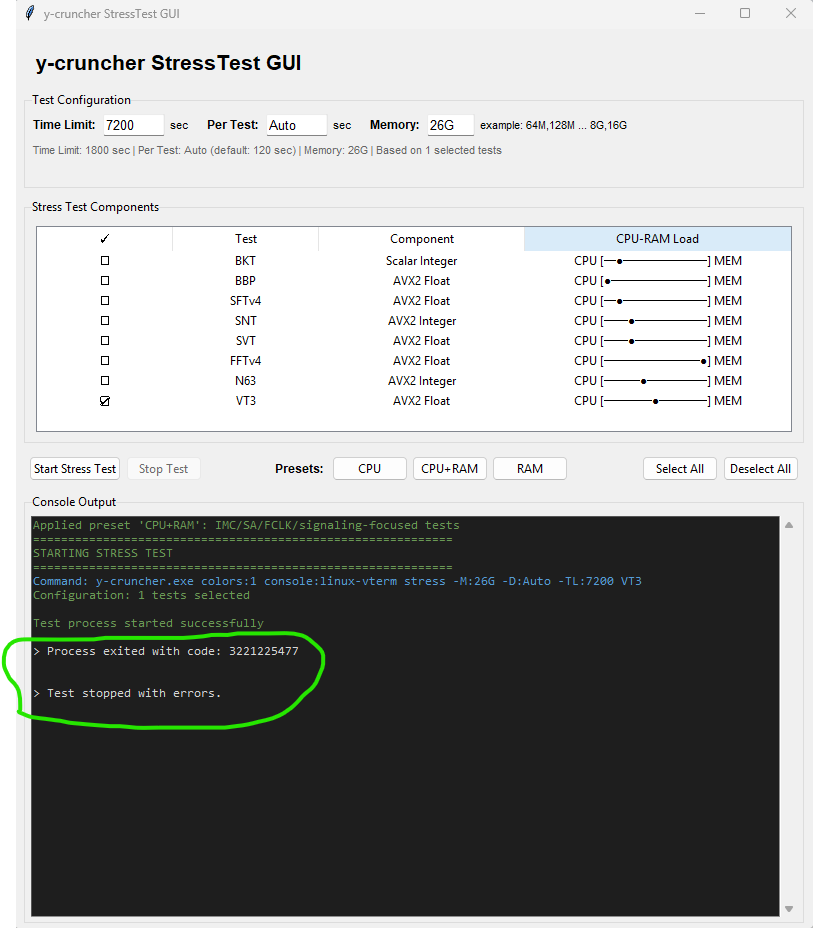The image size is (813, 928).
Task: Enable the N63 test checkbox
Action: [105, 381]
